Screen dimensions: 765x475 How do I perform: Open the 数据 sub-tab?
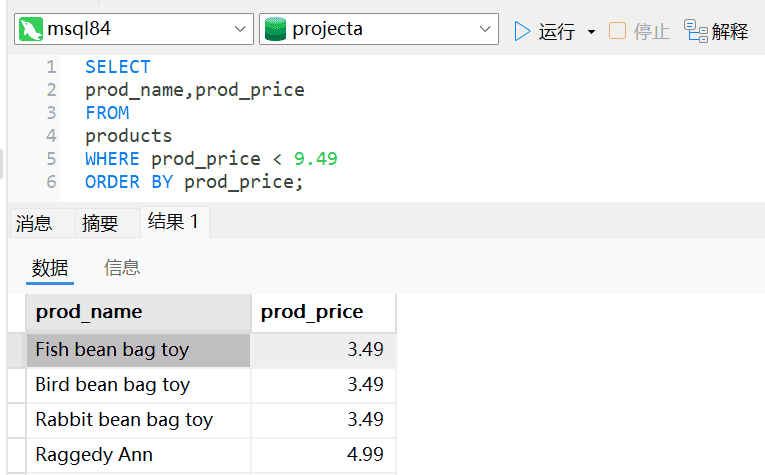pos(50,267)
